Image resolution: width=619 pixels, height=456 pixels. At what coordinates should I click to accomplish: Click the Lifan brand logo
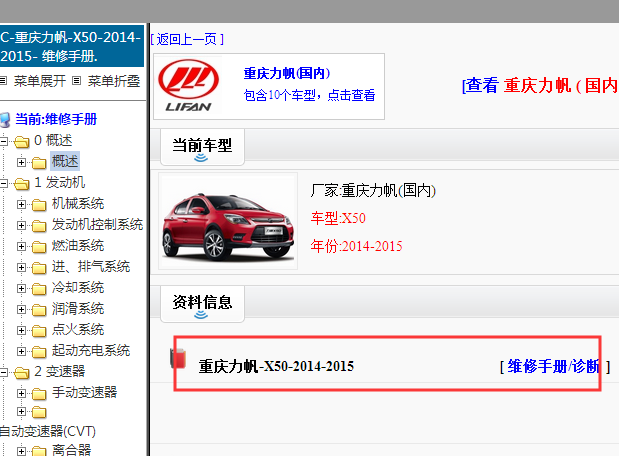point(188,86)
